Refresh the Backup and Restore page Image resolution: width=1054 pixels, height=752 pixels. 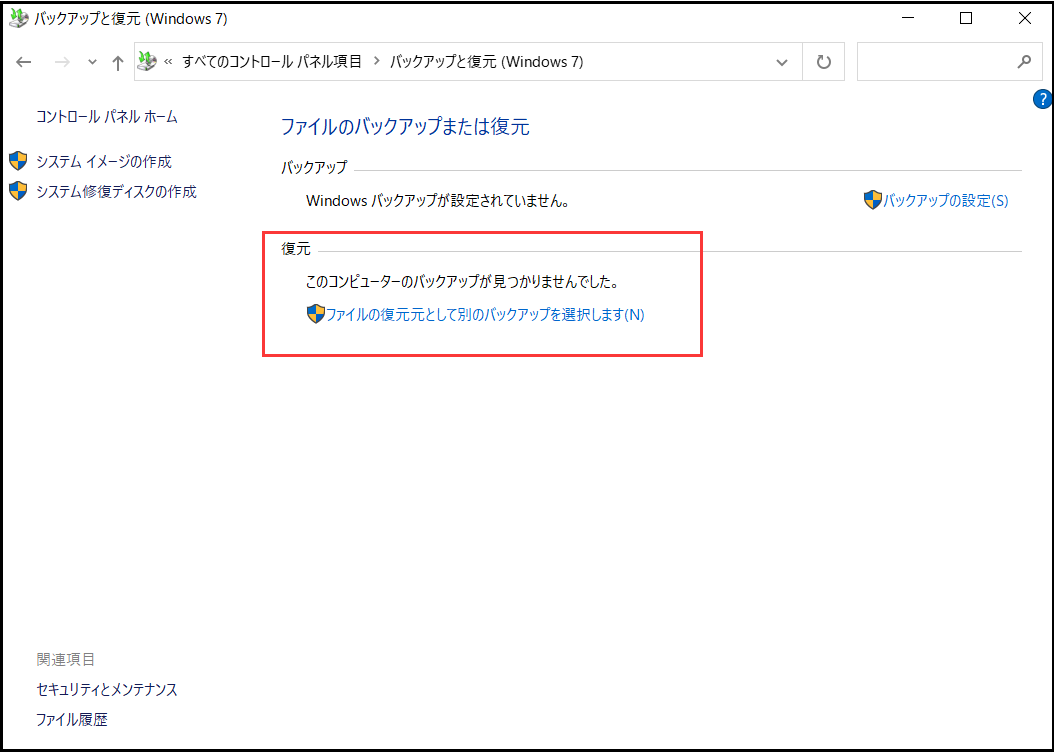click(x=823, y=62)
